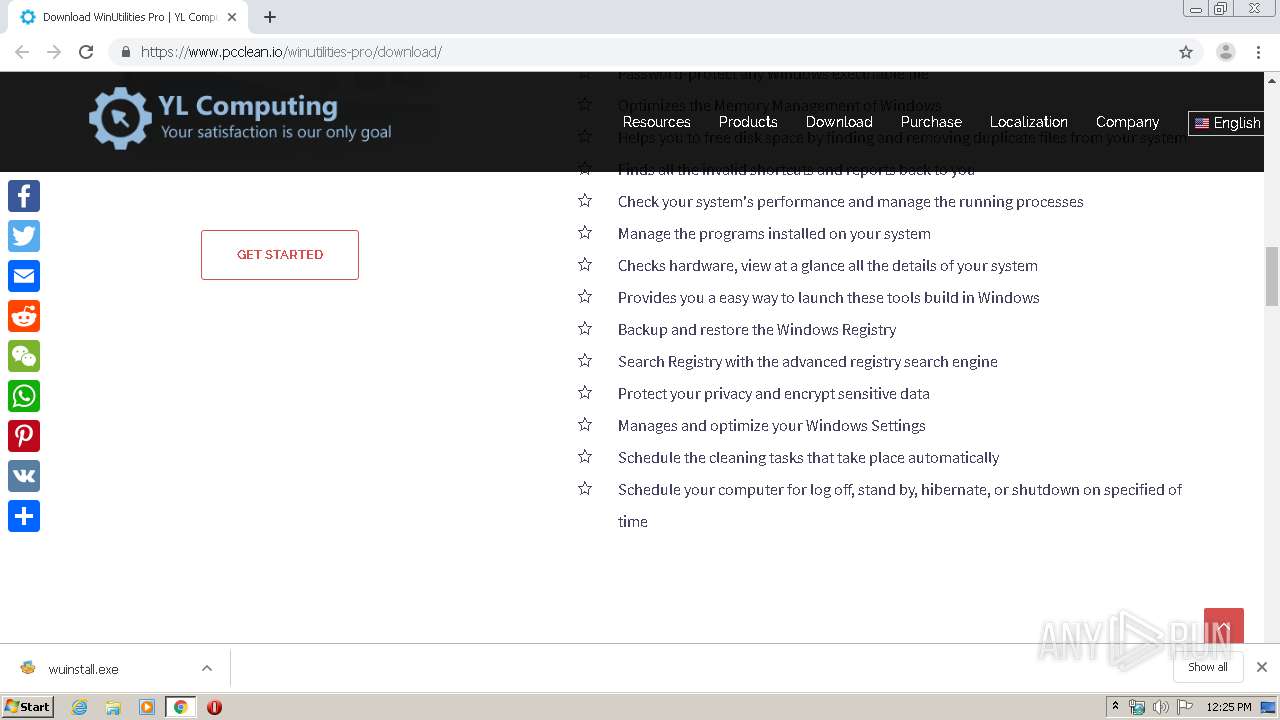
Task: Click the taskbar clock 12:25 PM
Action: coord(1229,707)
